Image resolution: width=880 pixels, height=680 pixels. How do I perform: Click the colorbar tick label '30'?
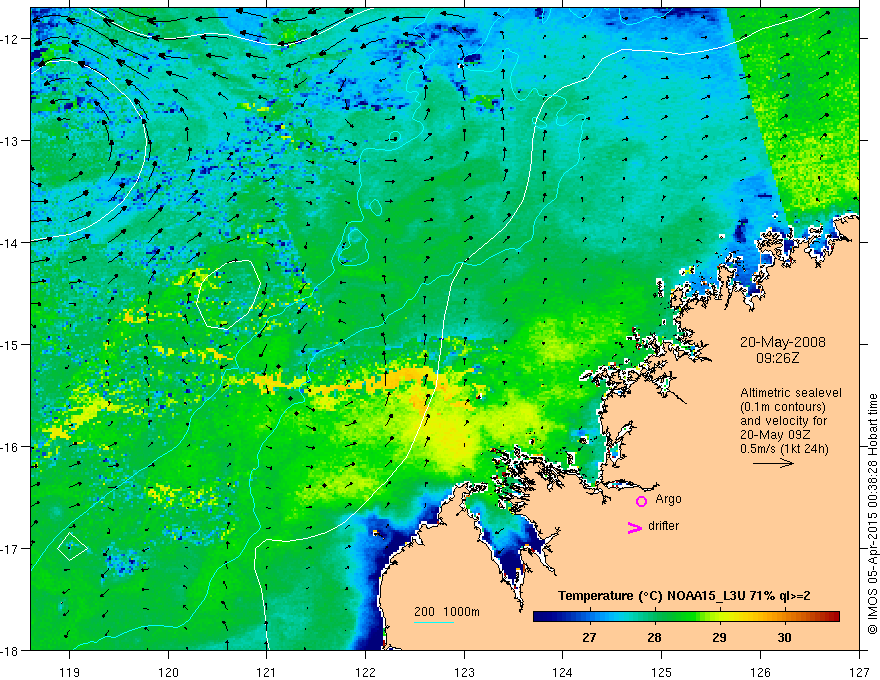(x=784, y=637)
